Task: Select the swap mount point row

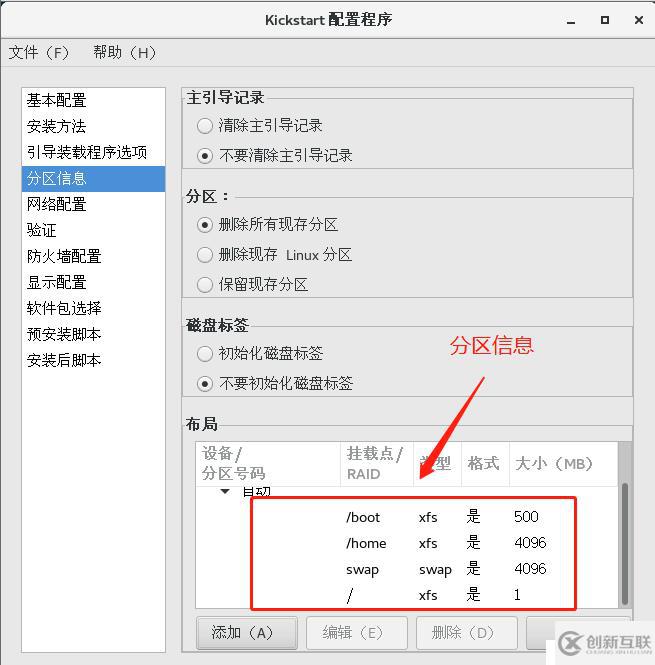Action: (x=406, y=569)
